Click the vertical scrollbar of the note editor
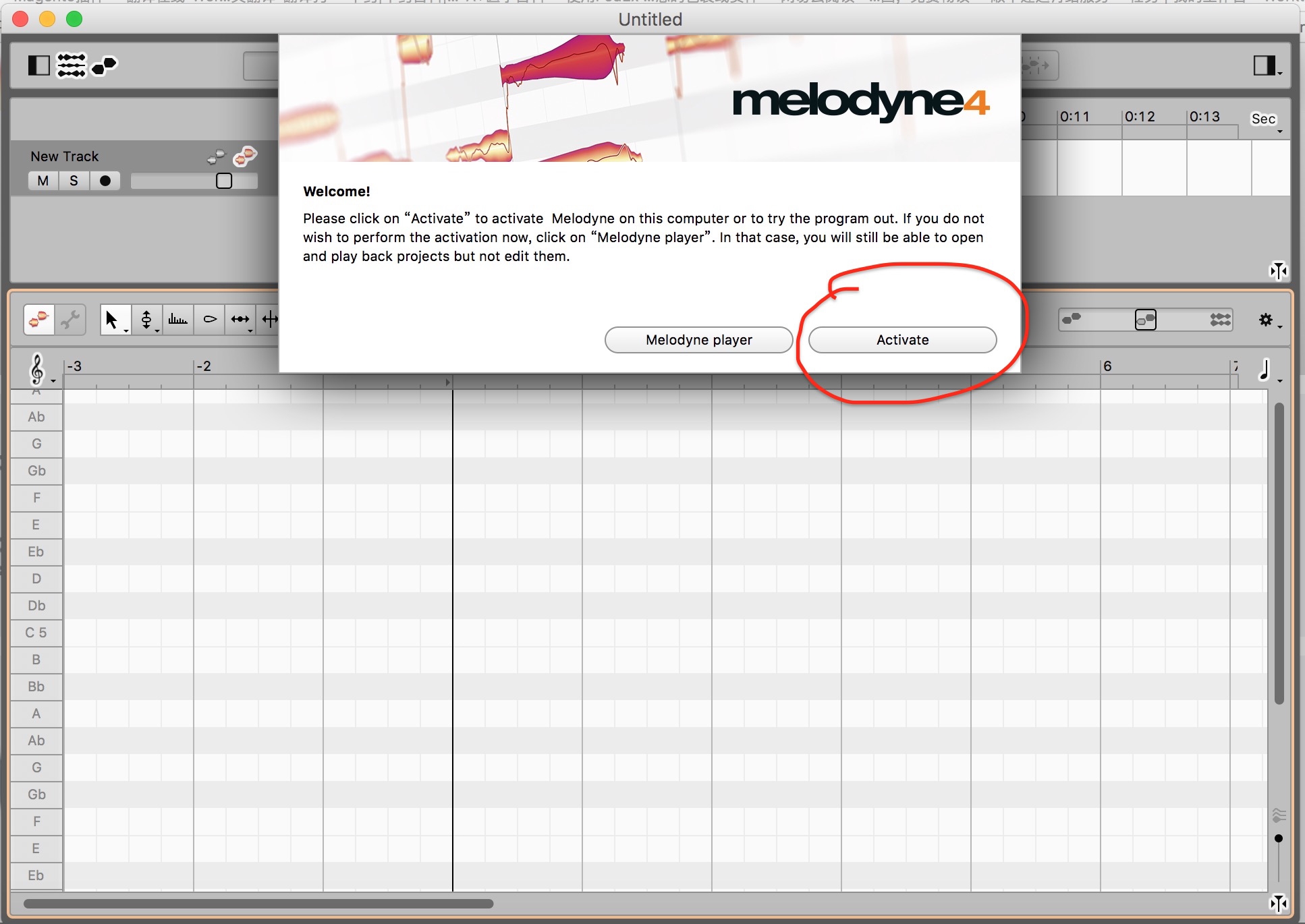The image size is (1305, 924). (x=1279, y=553)
